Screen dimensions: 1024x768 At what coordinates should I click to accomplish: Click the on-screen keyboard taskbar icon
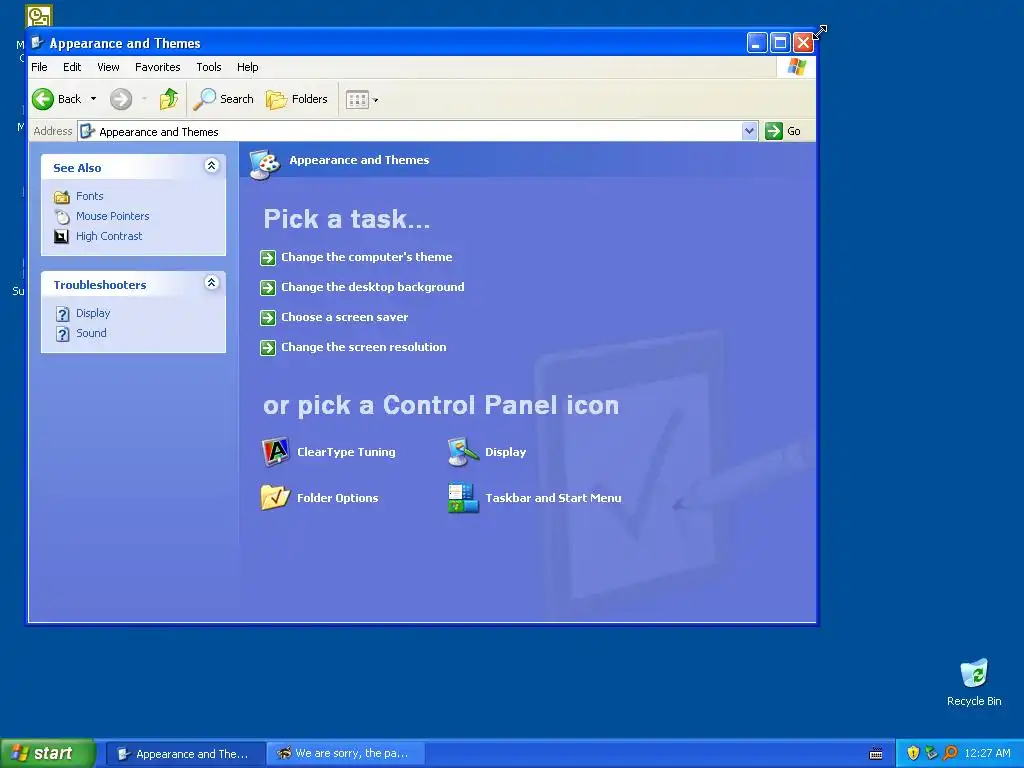tap(876, 754)
